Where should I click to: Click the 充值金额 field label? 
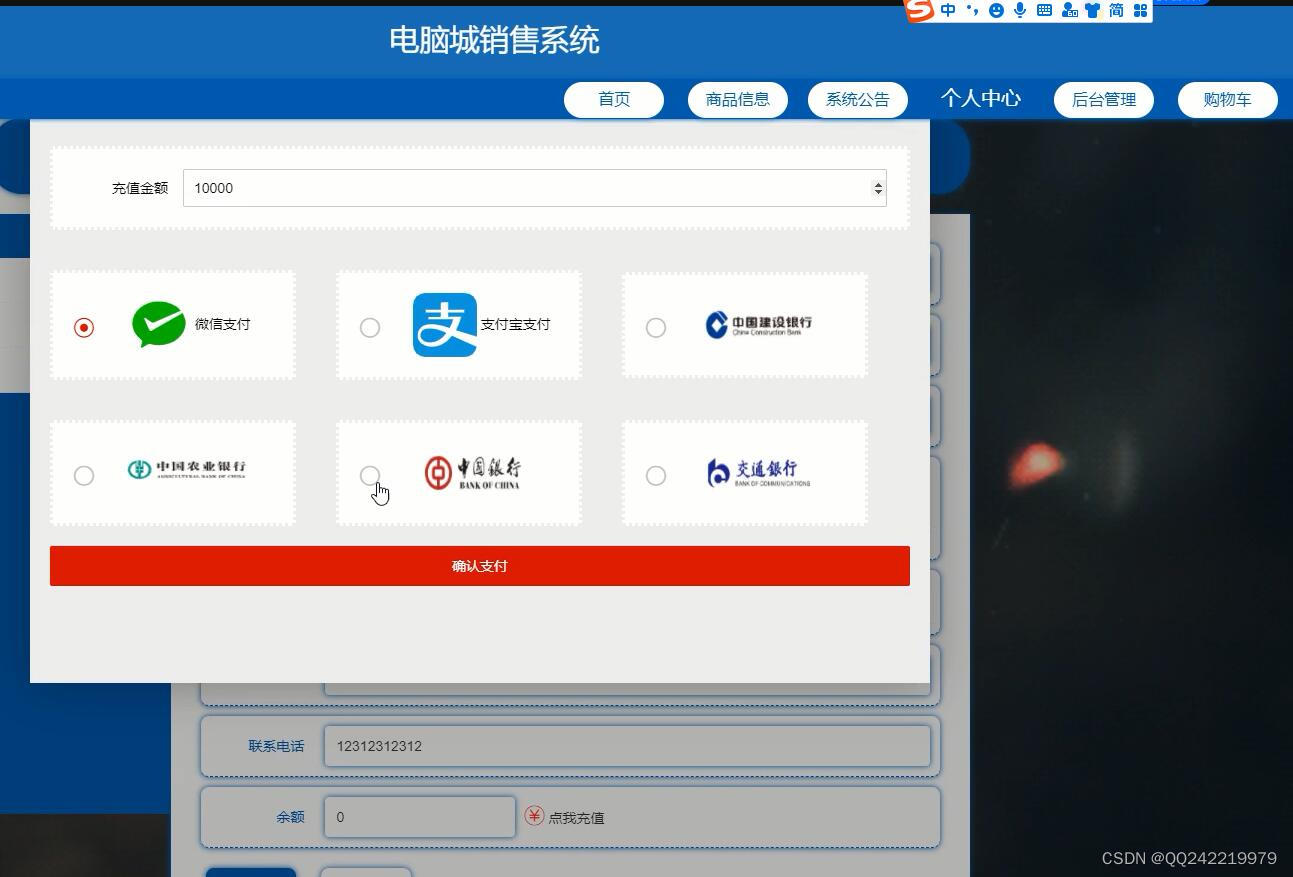[x=140, y=188]
